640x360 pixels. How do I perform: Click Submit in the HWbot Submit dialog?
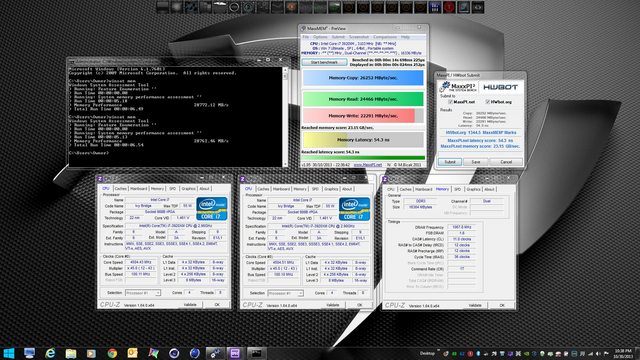click(450, 162)
